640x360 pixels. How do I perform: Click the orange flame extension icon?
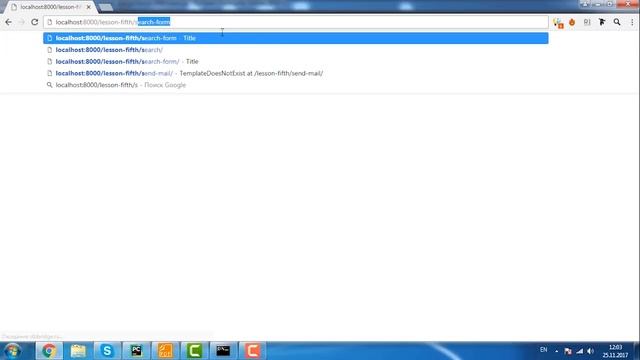[572, 22]
